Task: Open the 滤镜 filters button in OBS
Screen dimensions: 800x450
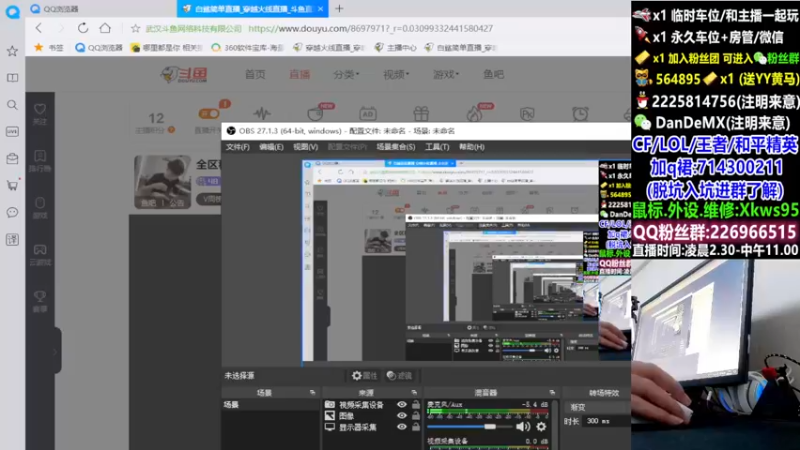Action: tap(399, 376)
